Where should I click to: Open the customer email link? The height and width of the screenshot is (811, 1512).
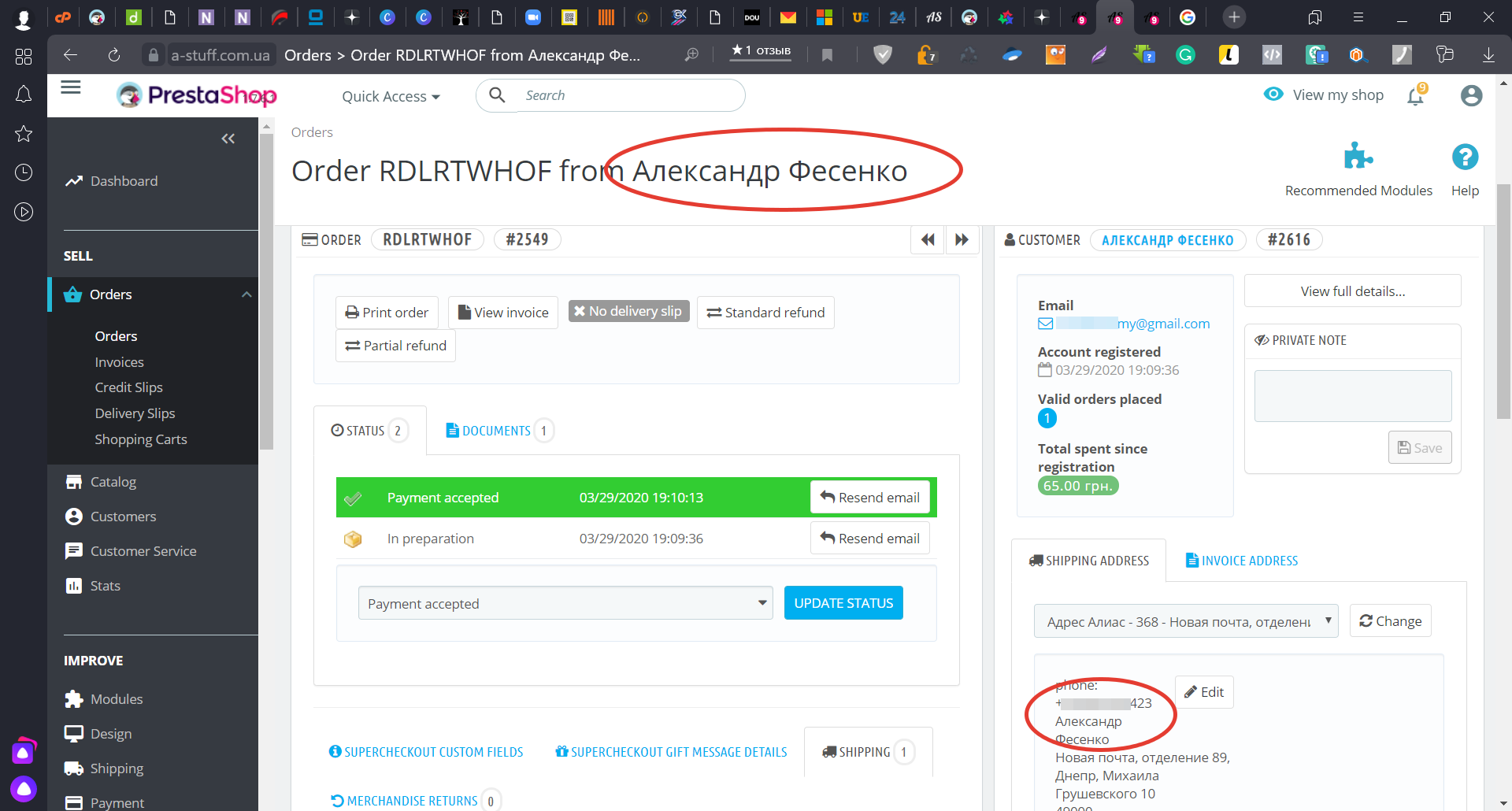(1124, 324)
